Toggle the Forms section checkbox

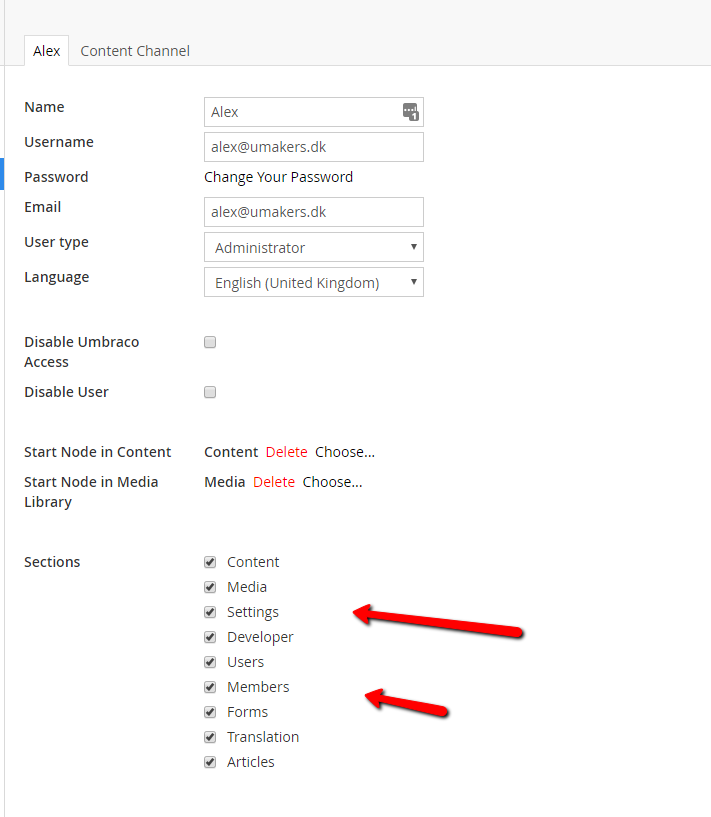[x=210, y=712]
